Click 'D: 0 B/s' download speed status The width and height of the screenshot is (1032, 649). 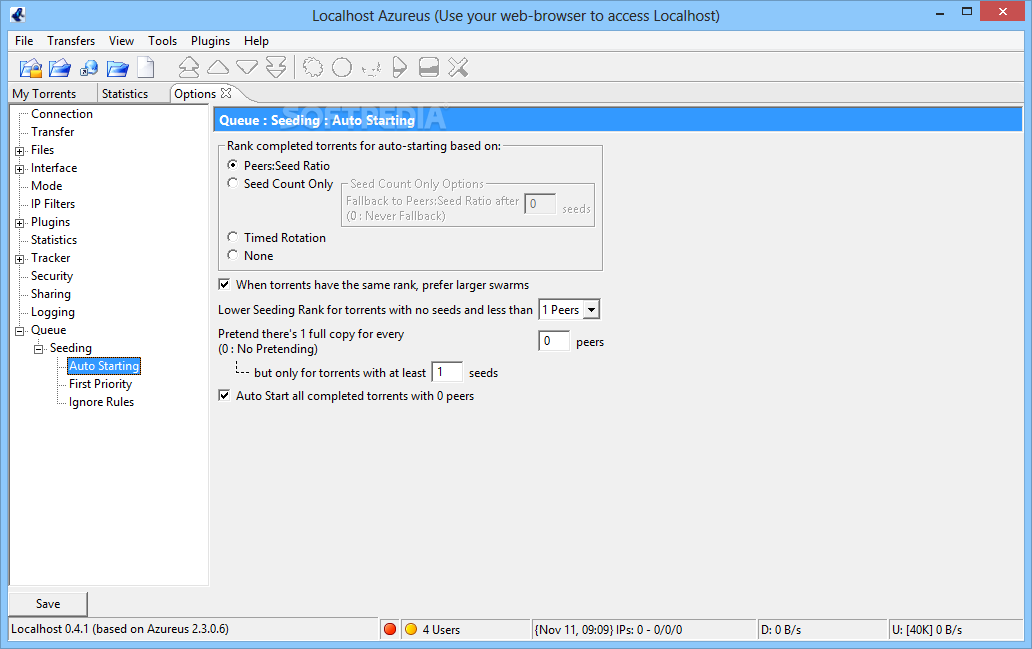(781, 629)
